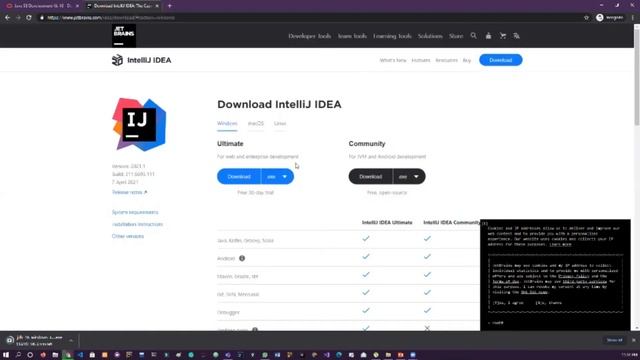Select the Download IntelliJ IDEA browser tab
Viewport: 640px width, 360px height.
coord(122,6)
